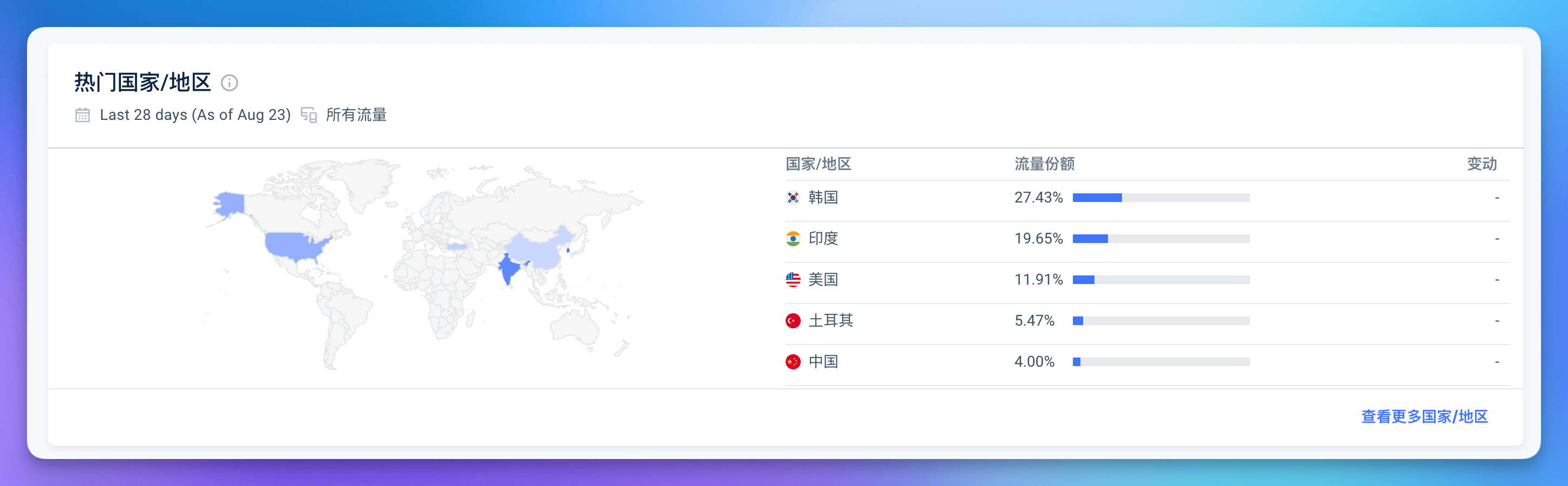Select the India flag icon

point(792,238)
